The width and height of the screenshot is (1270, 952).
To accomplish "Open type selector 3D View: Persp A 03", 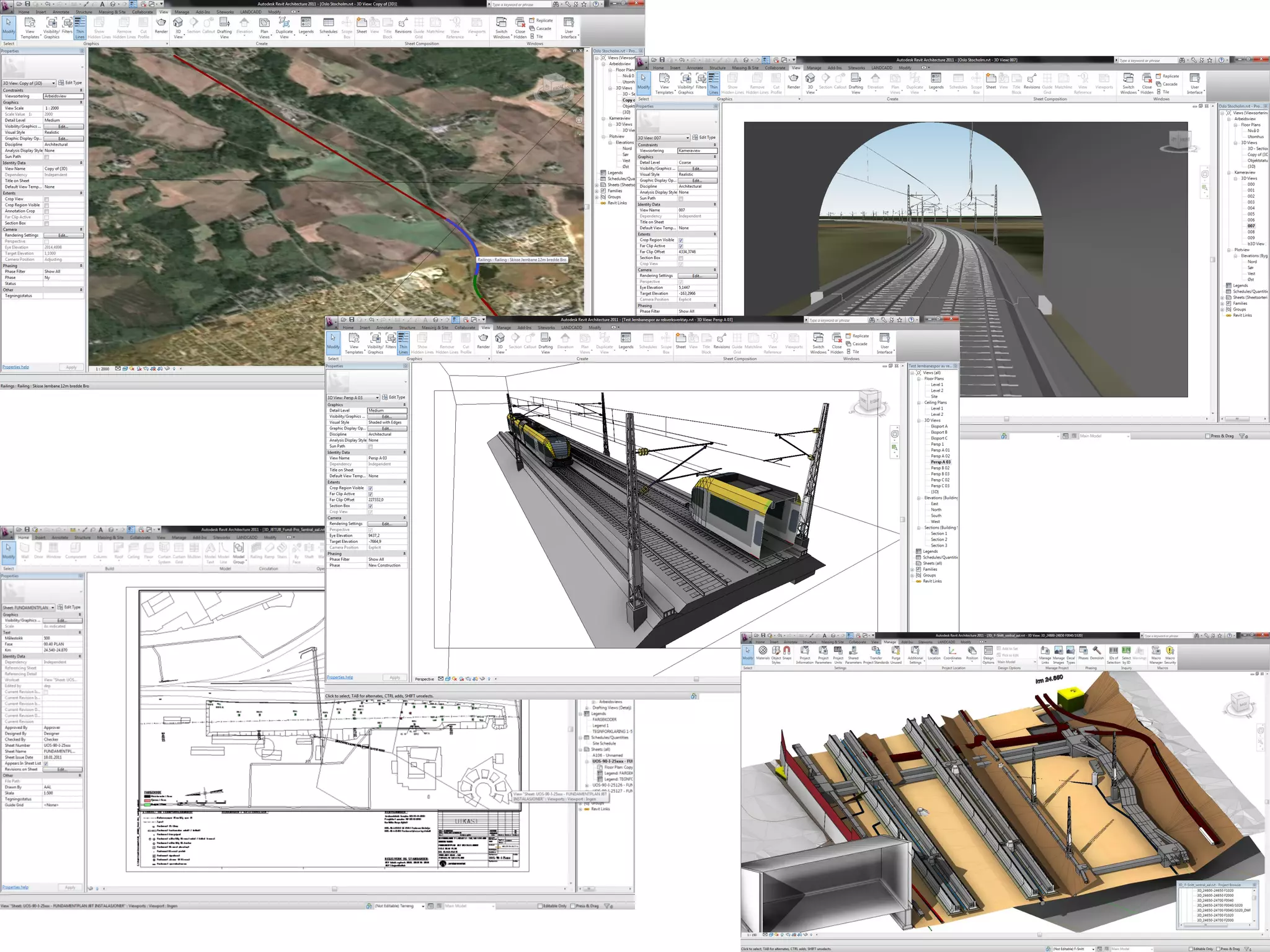I will coord(353,397).
